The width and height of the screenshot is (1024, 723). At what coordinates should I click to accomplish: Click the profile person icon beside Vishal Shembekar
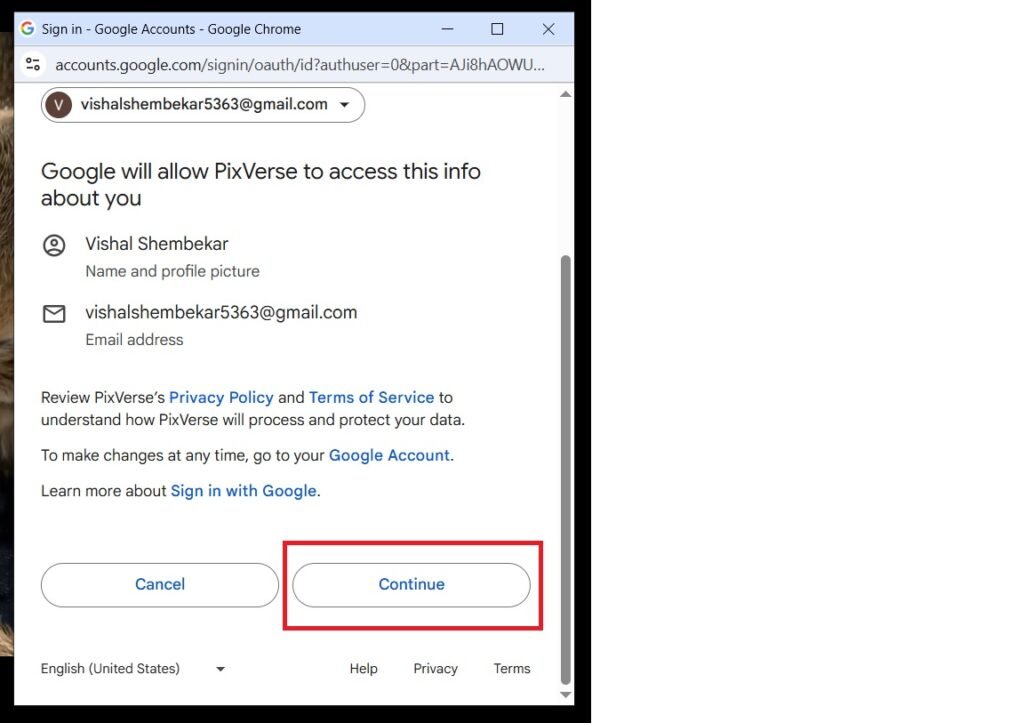54,245
